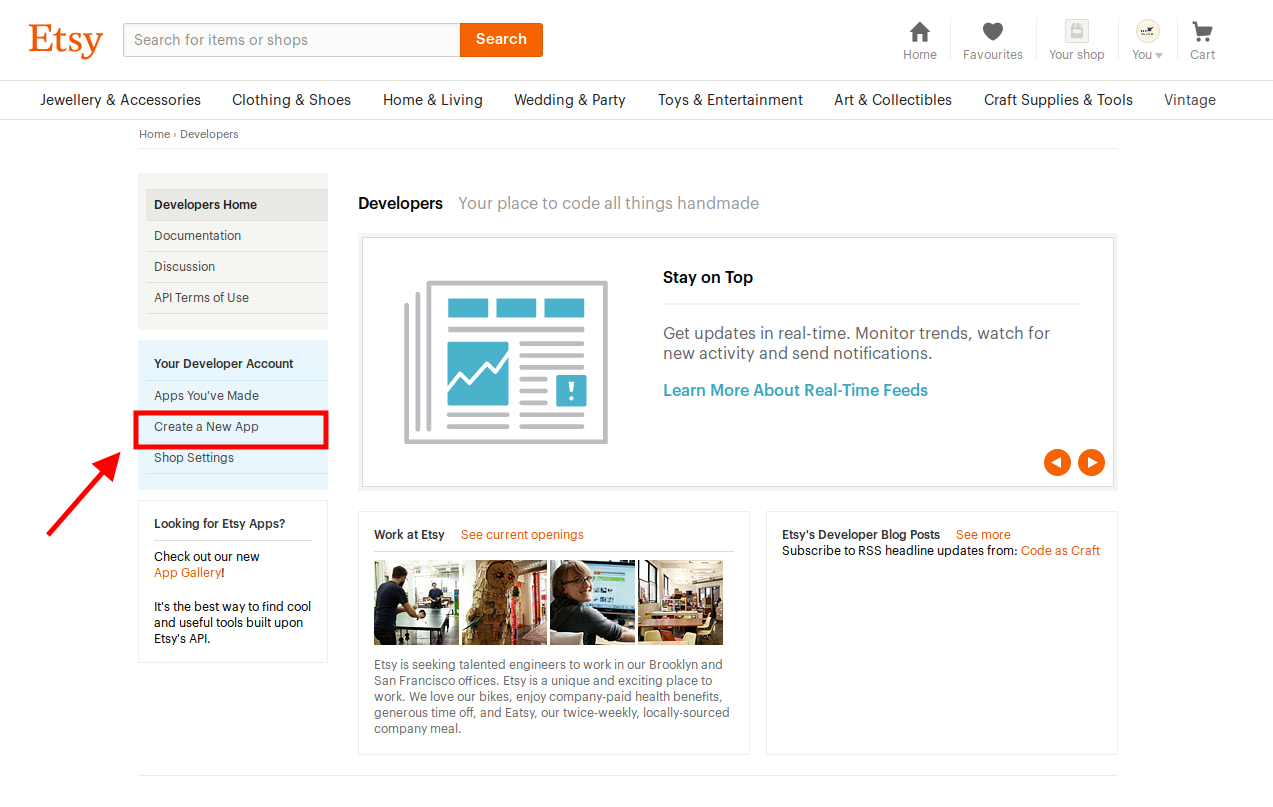Click the Developers breadcrumb link
Screen dimensions: 1273x807
[209, 134]
